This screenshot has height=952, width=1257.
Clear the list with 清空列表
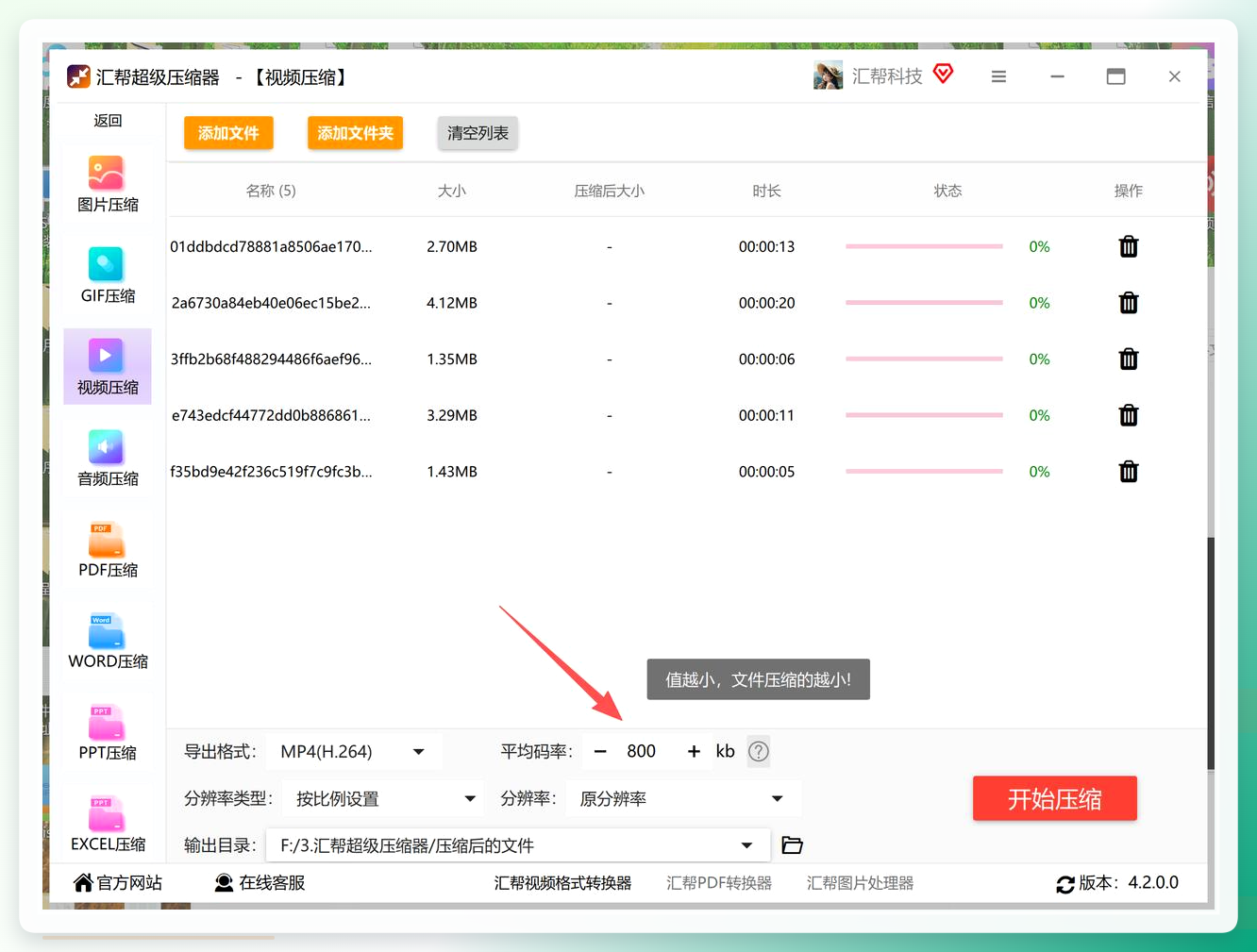[478, 133]
